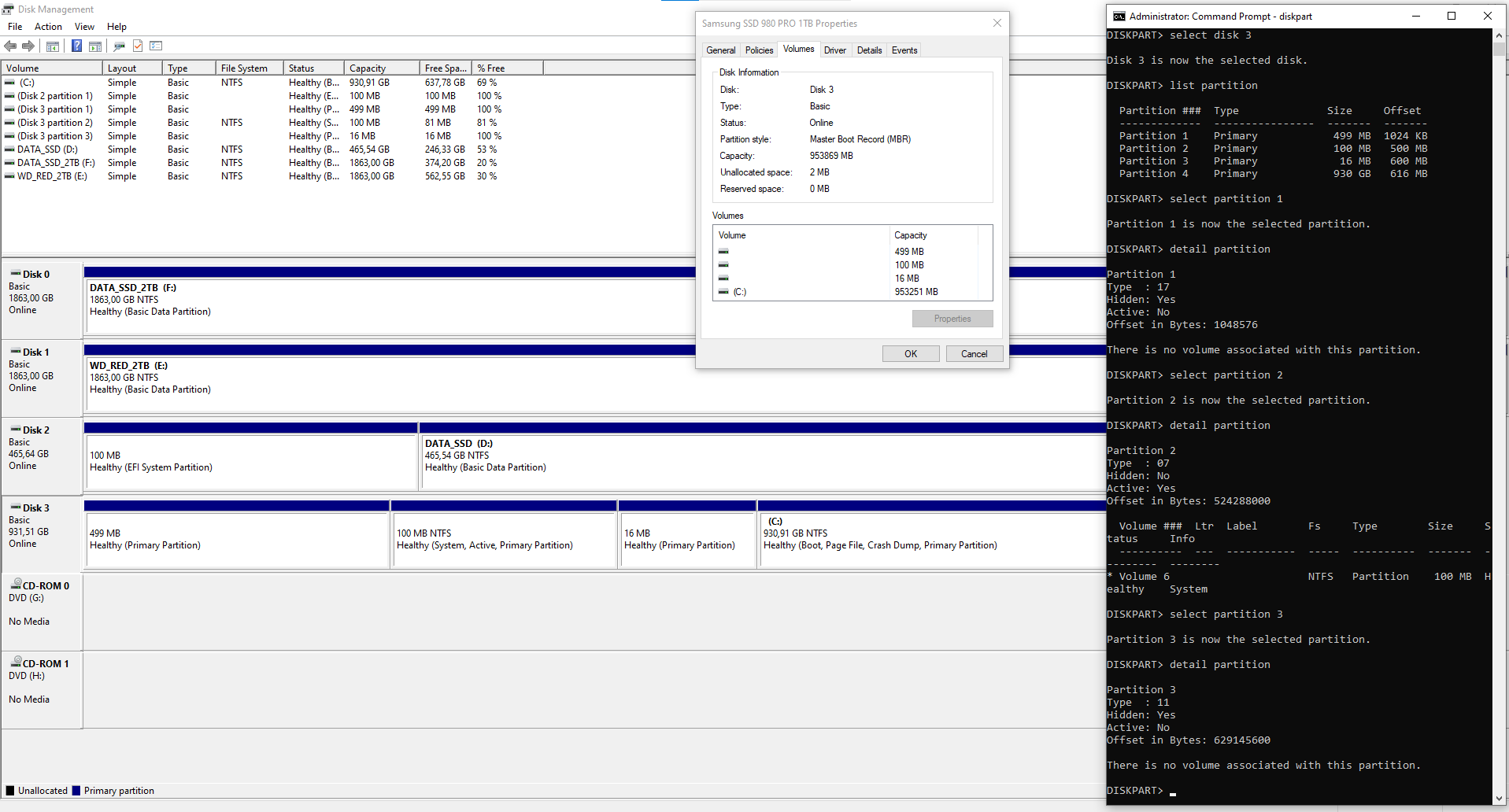The image size is (1509, 812).
Task: Click the Disk Management title bar icon
Action: pyautogui.click(x=8, y=9)
